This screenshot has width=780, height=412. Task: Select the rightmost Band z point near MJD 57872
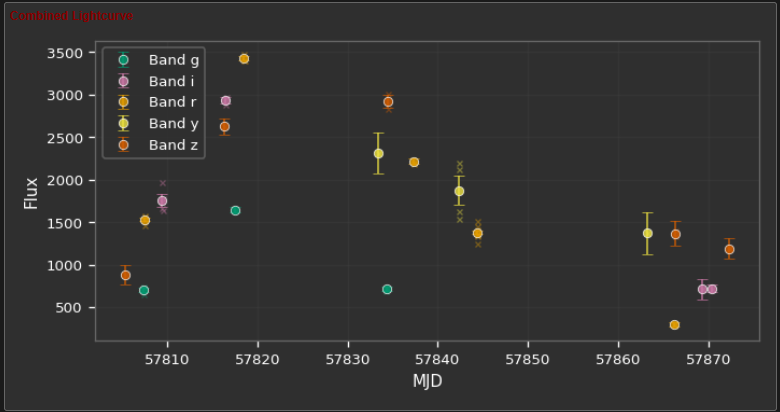pyautogui.click(x=729, y=249)
